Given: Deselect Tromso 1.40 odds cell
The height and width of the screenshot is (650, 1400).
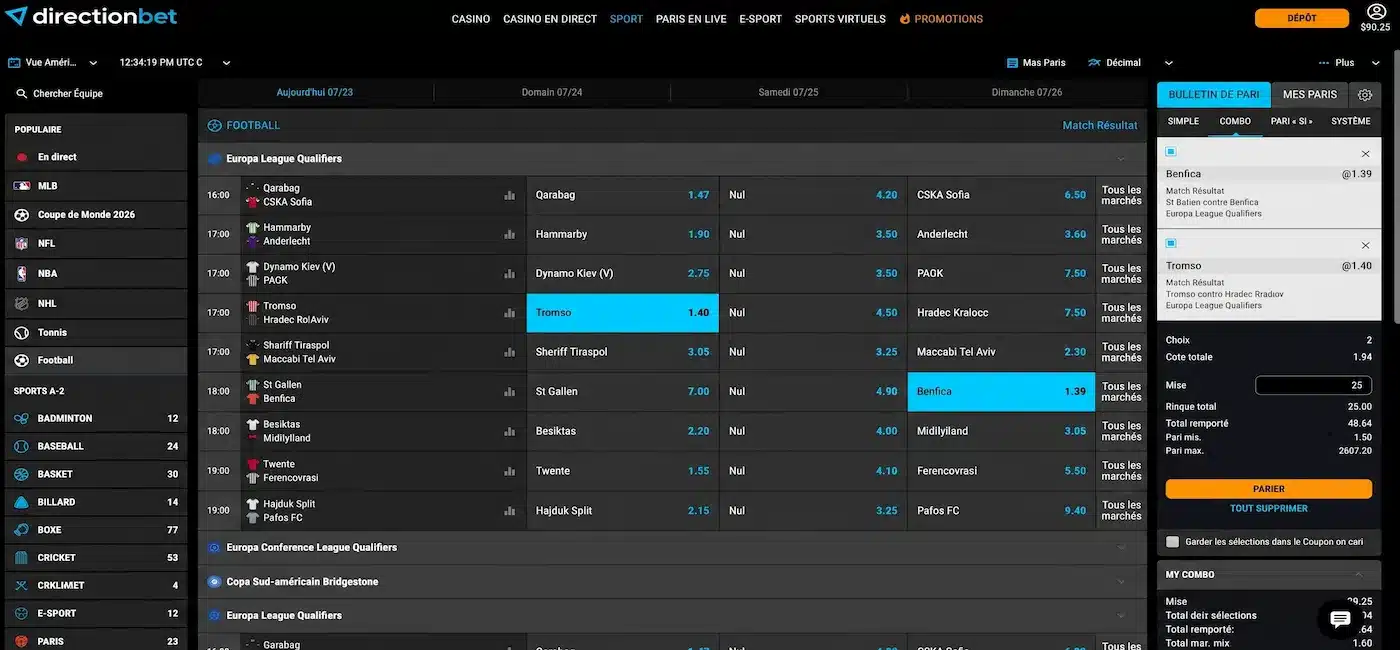Looking at the screenshot, I should point(622,313).
